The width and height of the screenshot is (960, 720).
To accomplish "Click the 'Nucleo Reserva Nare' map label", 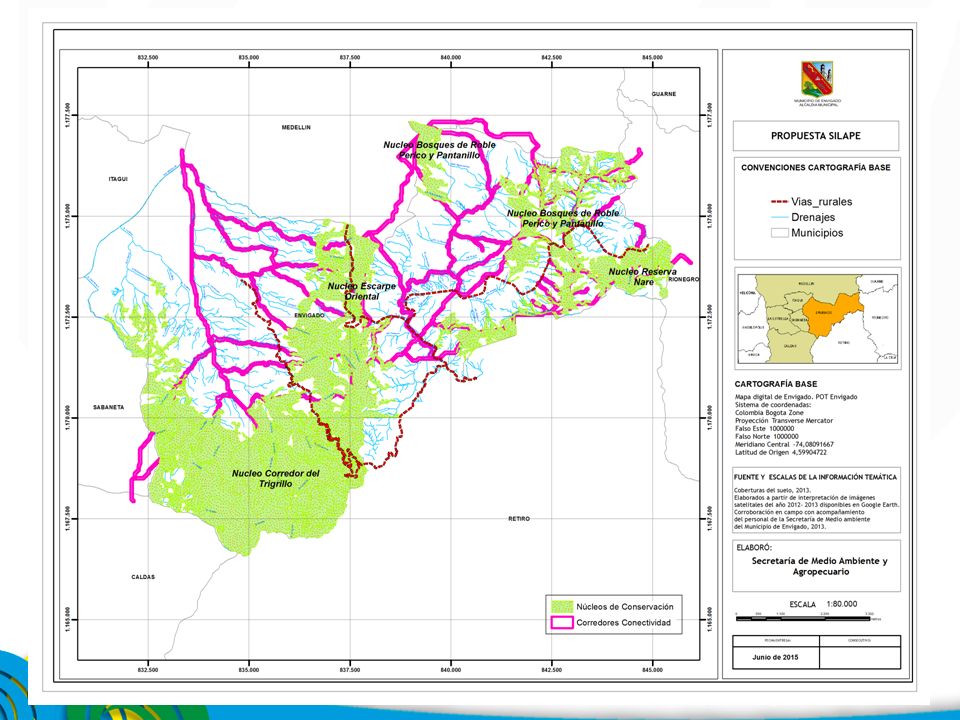I will coord(643,277).
